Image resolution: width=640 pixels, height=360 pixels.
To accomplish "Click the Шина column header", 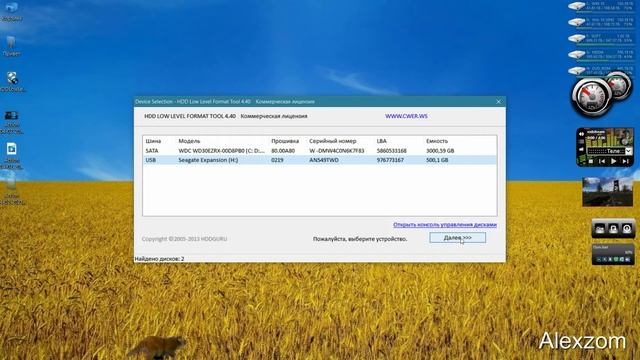I will click(x=153, y=141).
